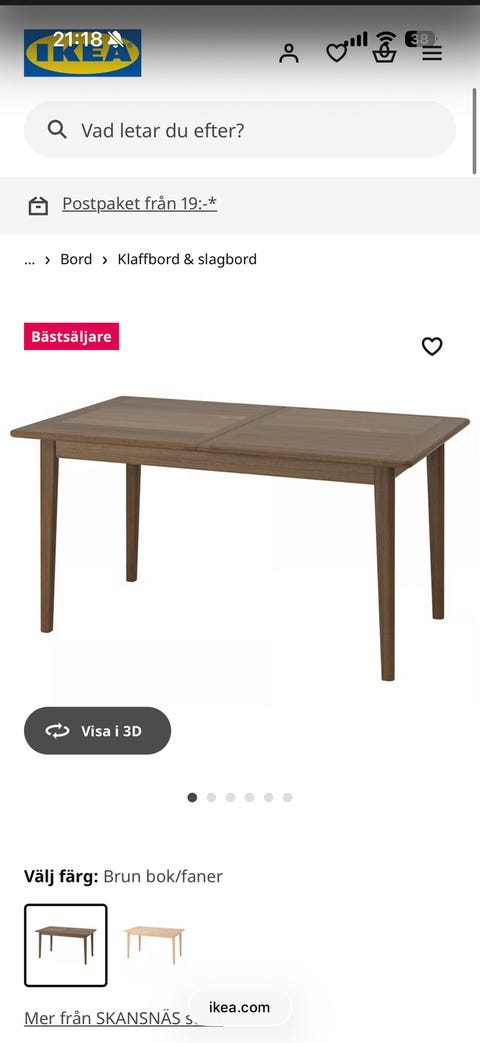Screen dimensions: 480x1043
Task: Open the hamburger menu icon
Action: click(432, 53)
